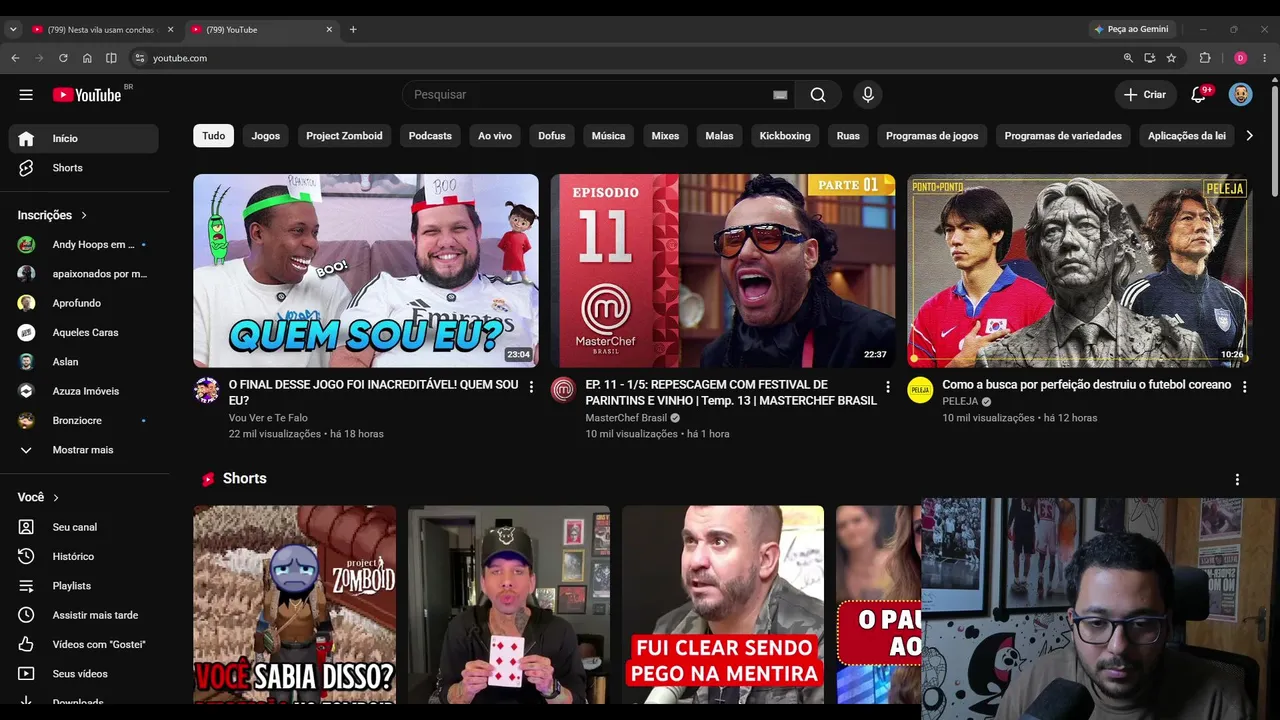Open the playing card magic short

[509, 605]
